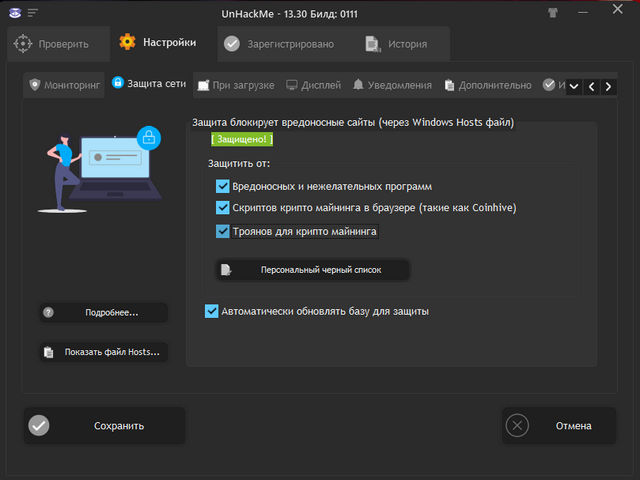The image size is (640, 480).
Task: Expand the tab list dropdown chevron
Action: pos(574,87)
